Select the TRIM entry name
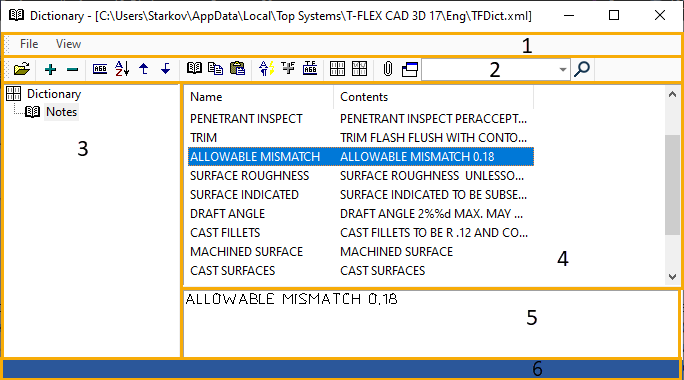 click(203, 138)
